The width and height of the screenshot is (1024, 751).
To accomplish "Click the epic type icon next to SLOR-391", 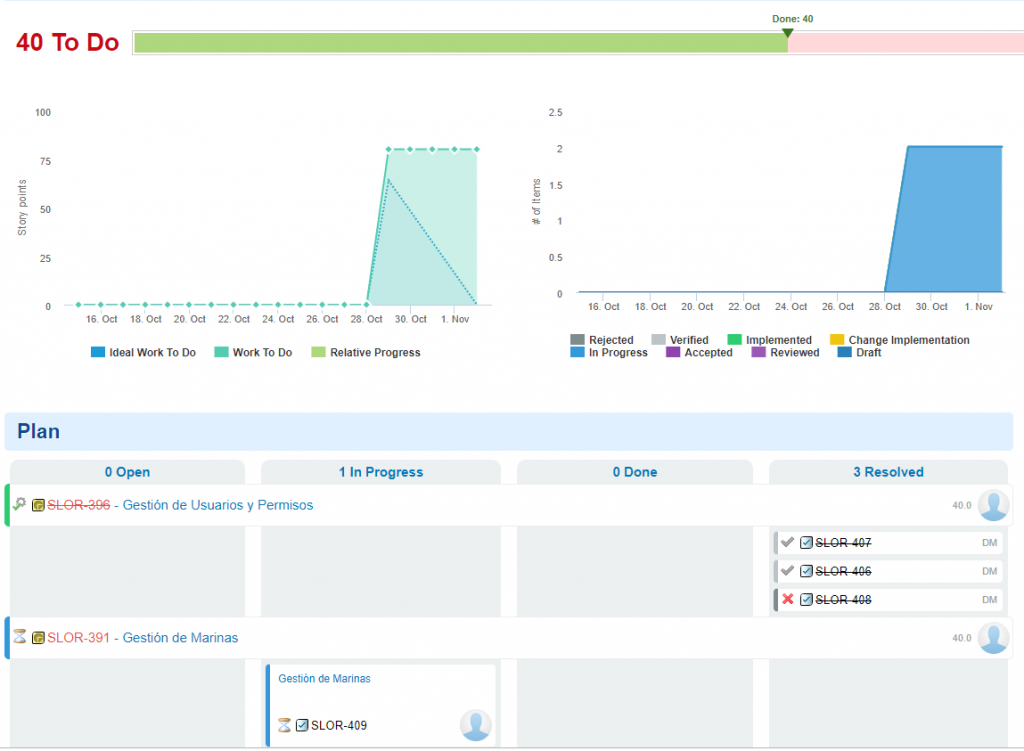I will [37, 637].
